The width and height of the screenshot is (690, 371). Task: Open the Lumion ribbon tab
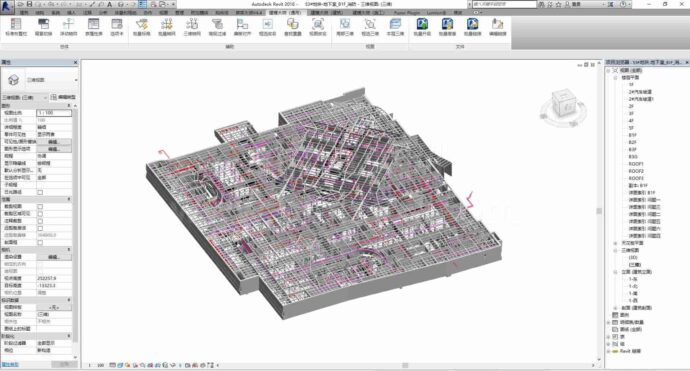(437, 13)
